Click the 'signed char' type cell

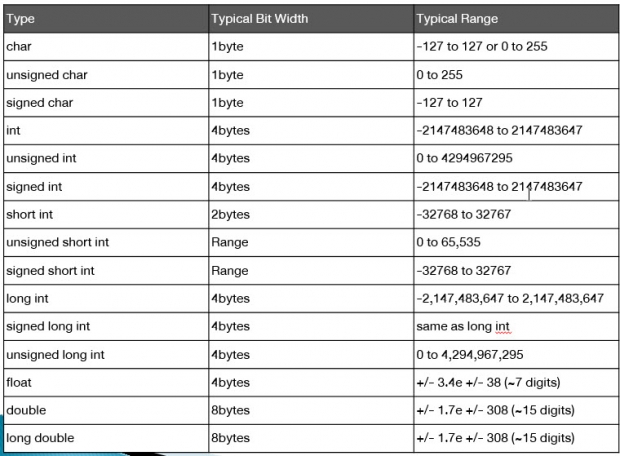pyautogui.click(x=106, y=103)
